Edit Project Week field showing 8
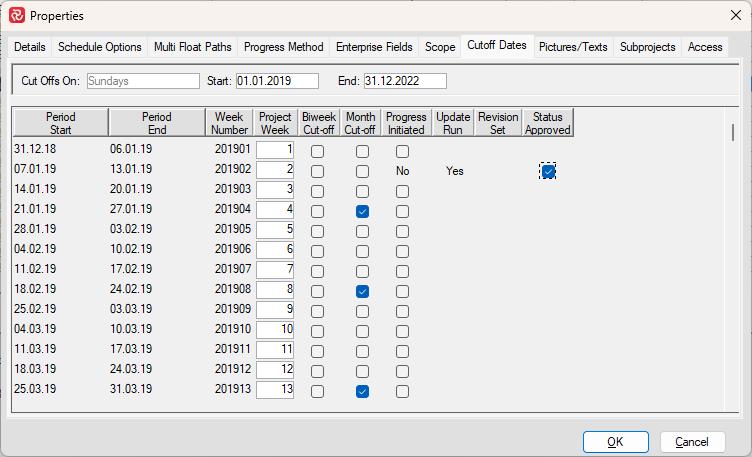Image resolution: width=752 pixels, height=457 pixels. click(275, 291)
